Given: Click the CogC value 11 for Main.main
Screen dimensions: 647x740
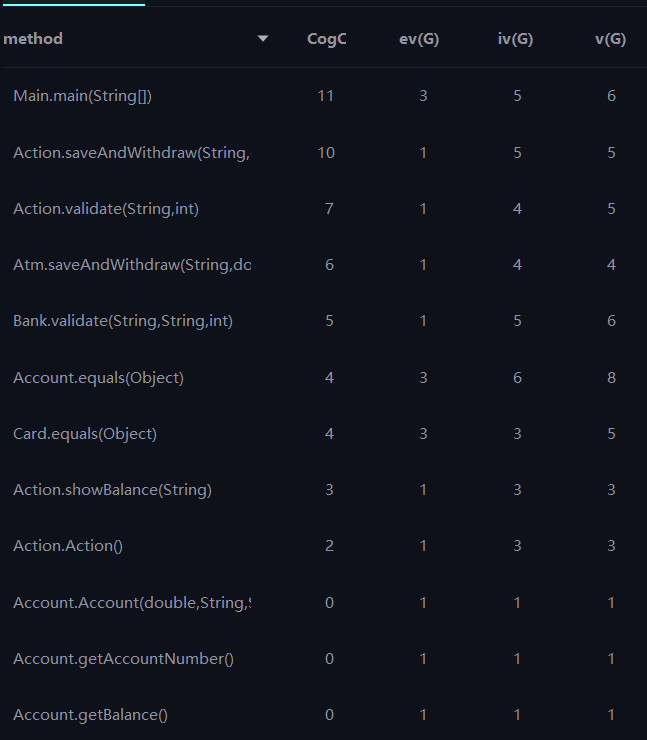Looking at the screenshot, I should pyautogui.click(x=325, y=96).
